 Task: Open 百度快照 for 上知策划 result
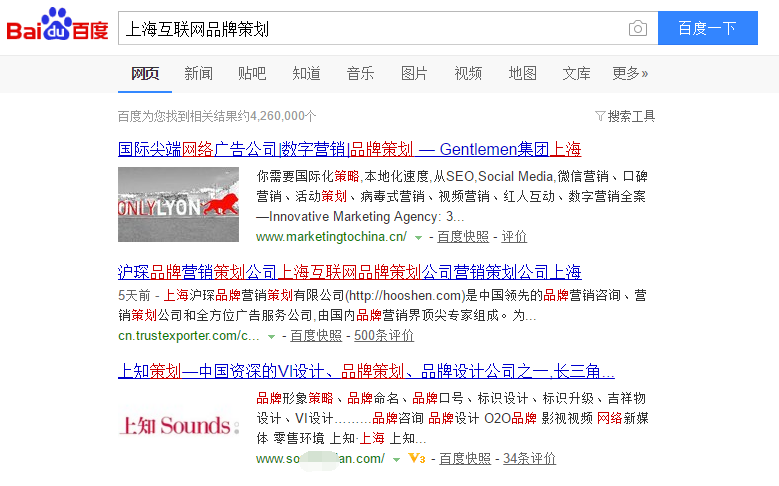[465, 459]
